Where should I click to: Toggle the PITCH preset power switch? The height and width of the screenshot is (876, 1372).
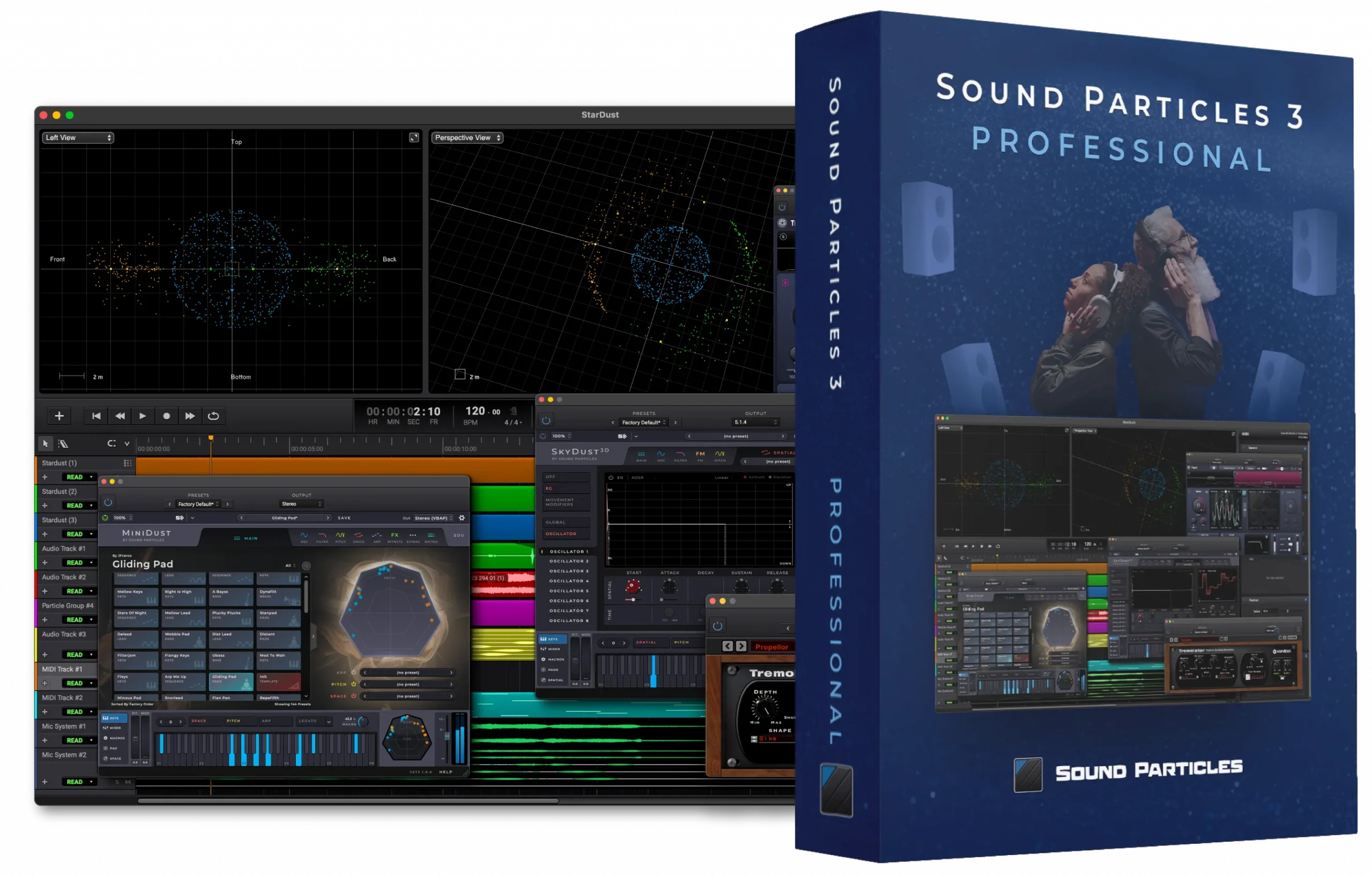tap(353, 684)
